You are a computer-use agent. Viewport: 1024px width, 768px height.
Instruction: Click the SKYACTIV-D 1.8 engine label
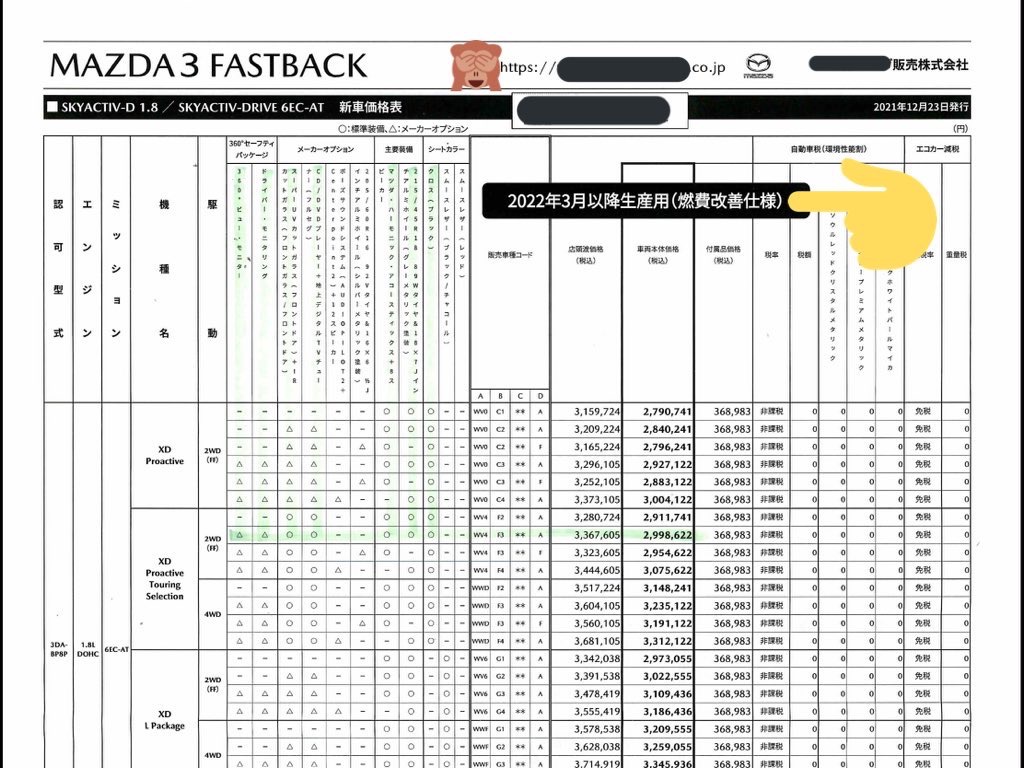(x=110, y=107)
